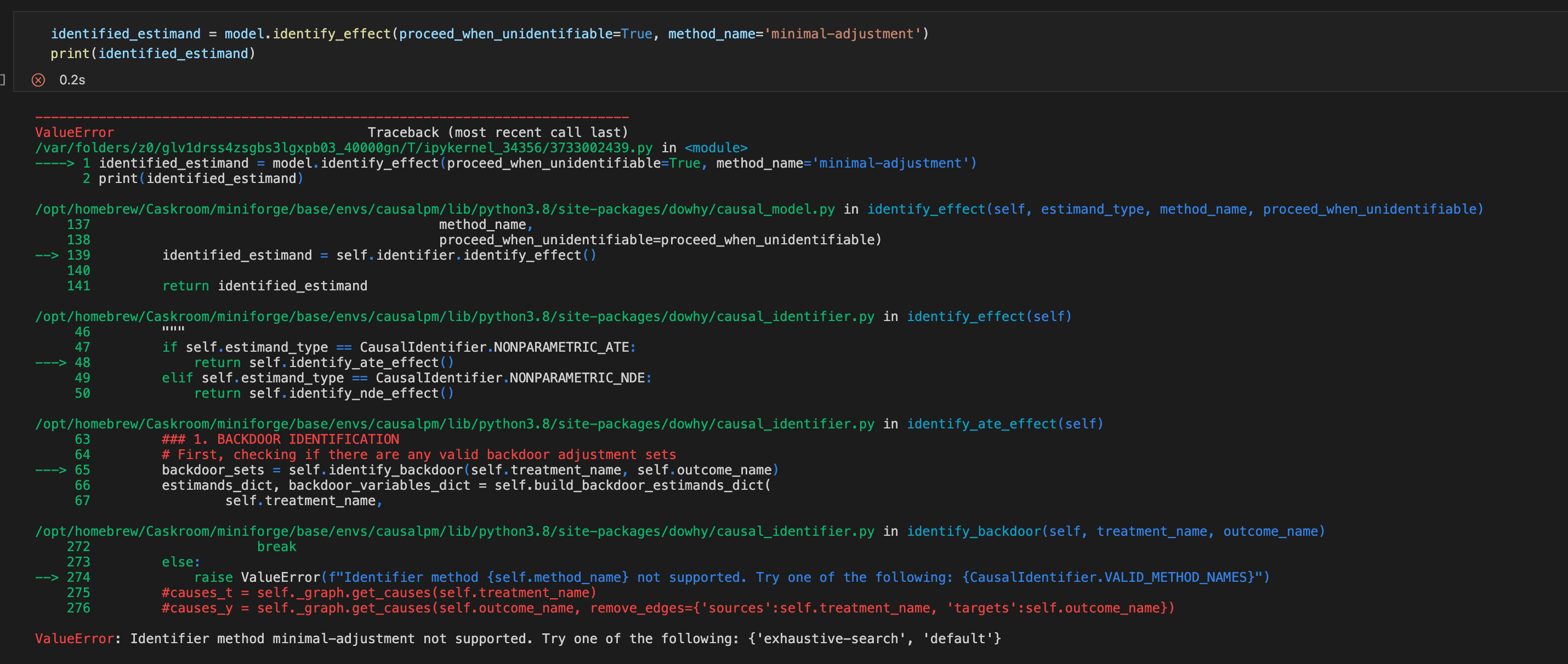Click the red error status icon
Image resolution: width=1568 pixels, height=664 pixels.
click(x=39, y=79)
